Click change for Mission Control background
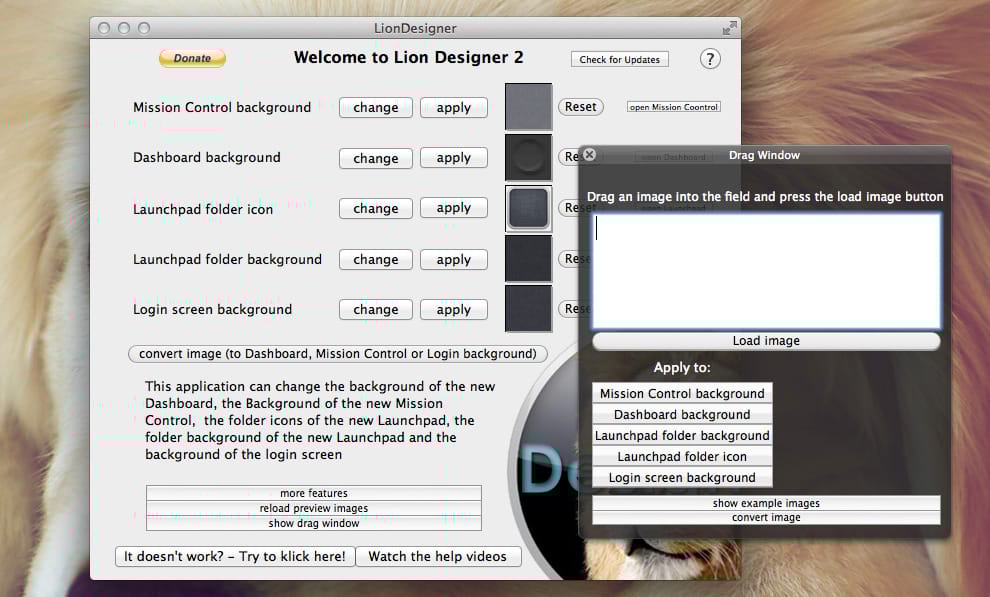The width and height of the screenshot is (990, 597). point(376,107)
